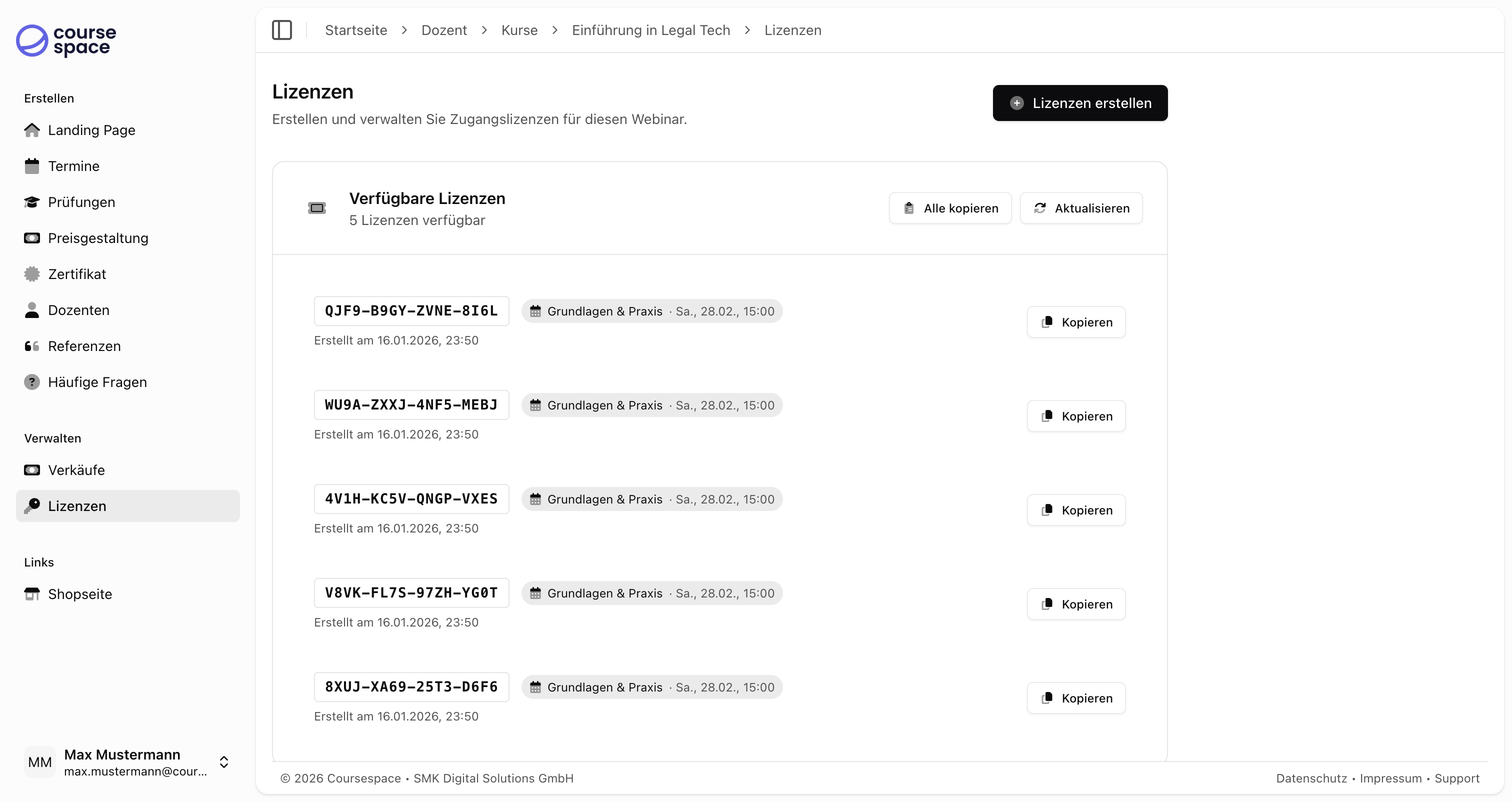Expand the Max Mustermann account switcher

coord(223,762)
